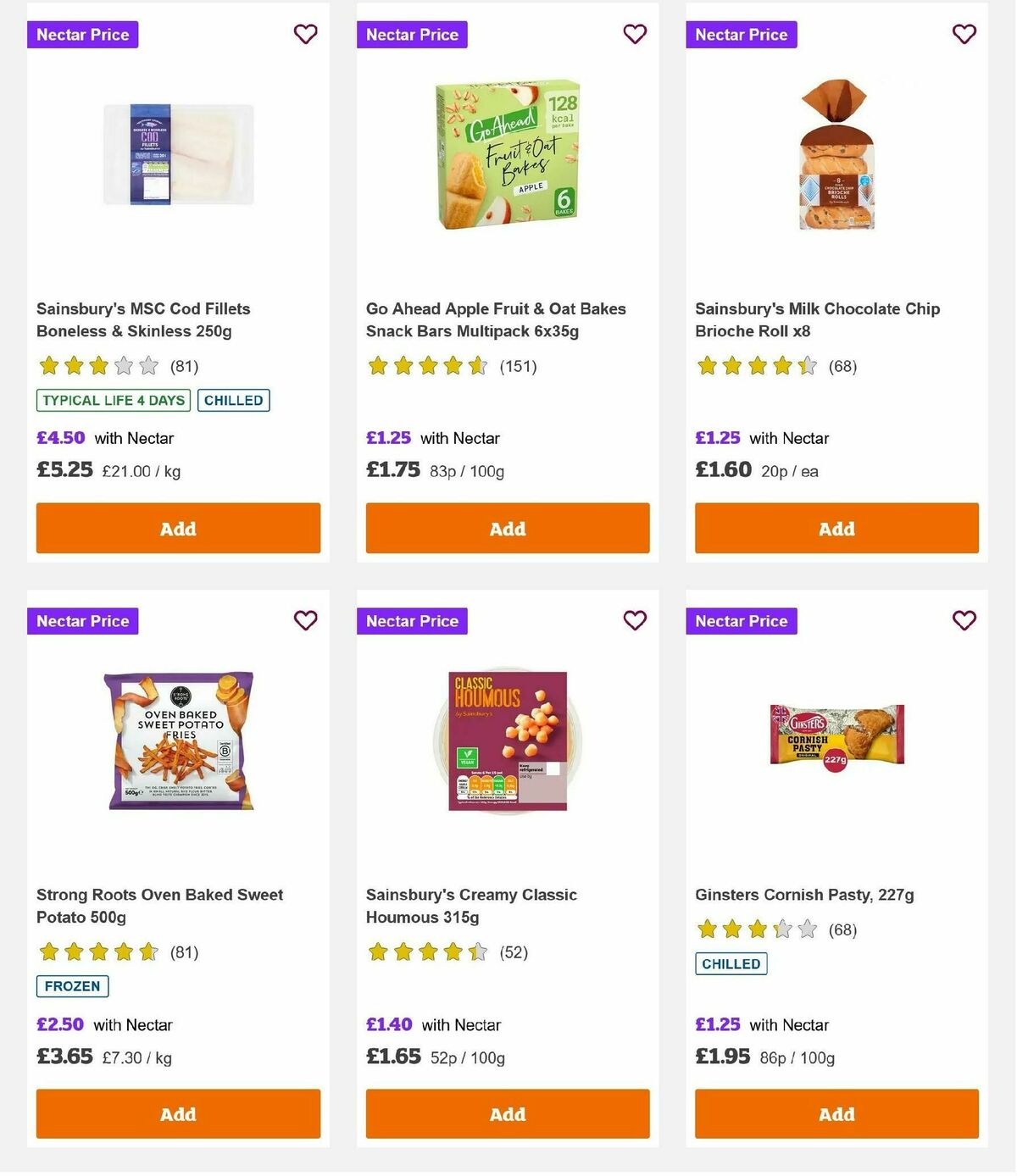Toggle the favourite heart on the houmous card

tap(635, 620)
